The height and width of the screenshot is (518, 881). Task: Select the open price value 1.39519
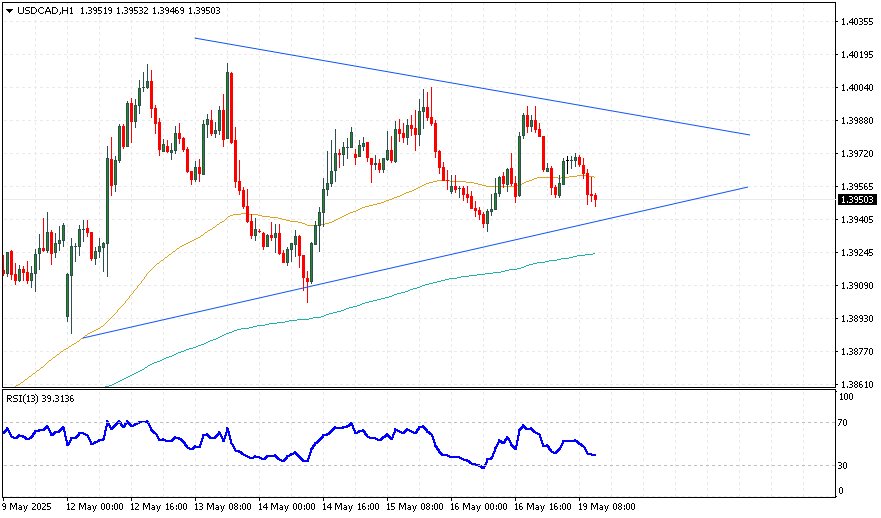[97, 10]
